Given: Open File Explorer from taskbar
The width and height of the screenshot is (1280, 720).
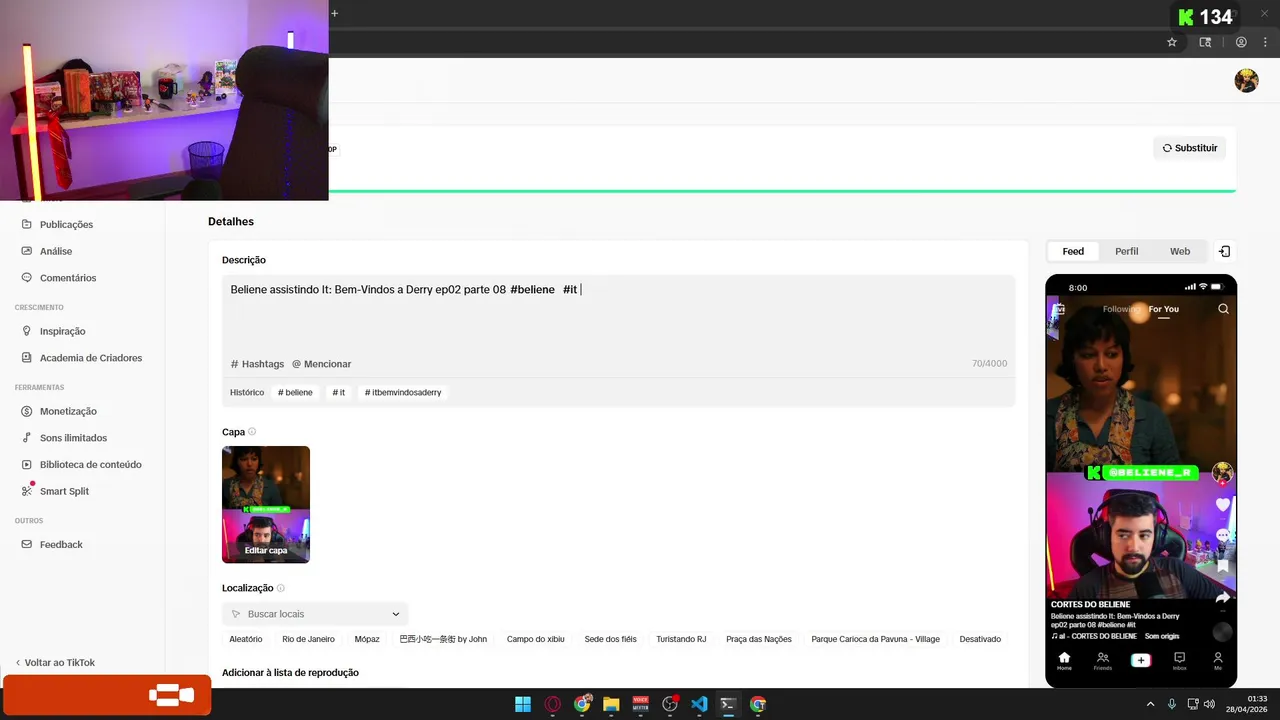Looking at the screenshot, I should [x=611, y=704].
